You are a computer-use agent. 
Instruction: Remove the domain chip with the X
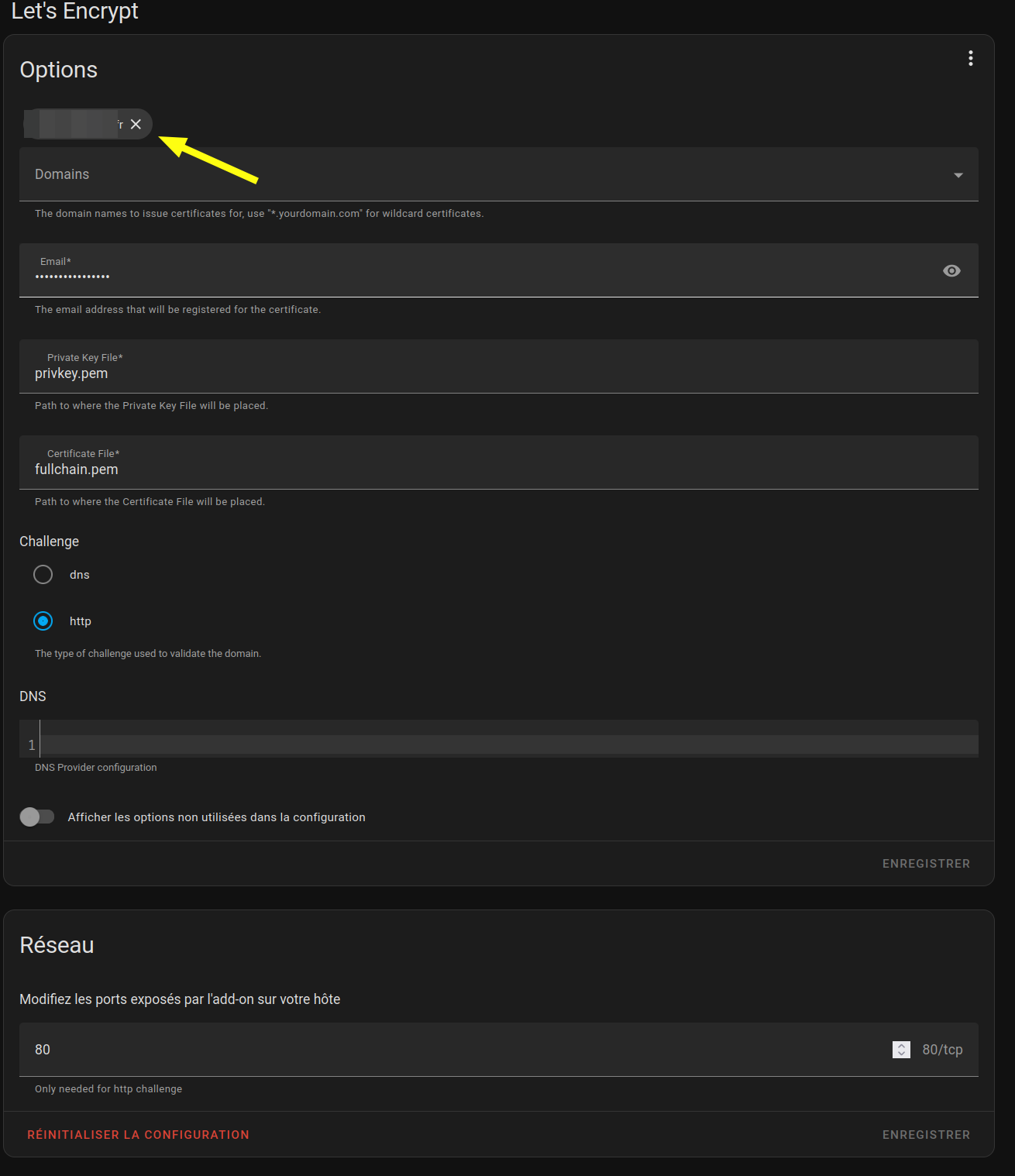coord(136,124)
